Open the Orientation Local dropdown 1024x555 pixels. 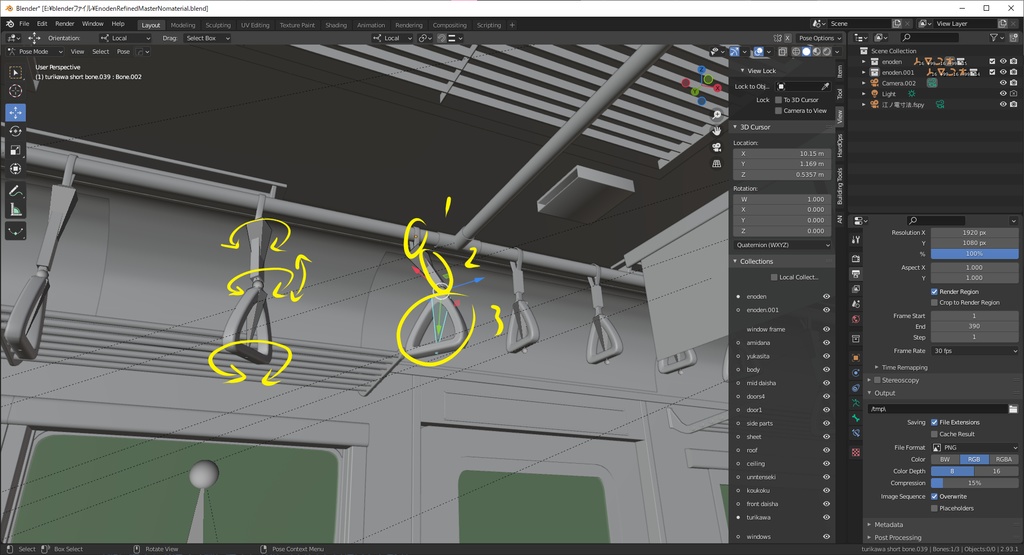point(125,38)
